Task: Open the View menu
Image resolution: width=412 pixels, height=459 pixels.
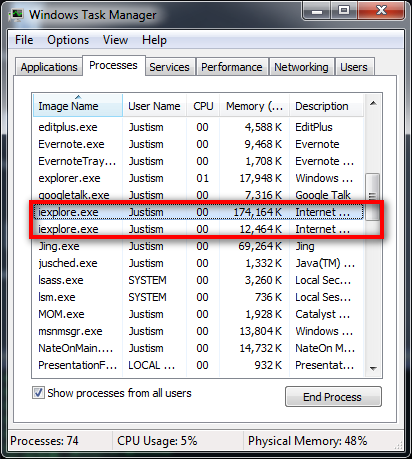Action: point(115,40)
